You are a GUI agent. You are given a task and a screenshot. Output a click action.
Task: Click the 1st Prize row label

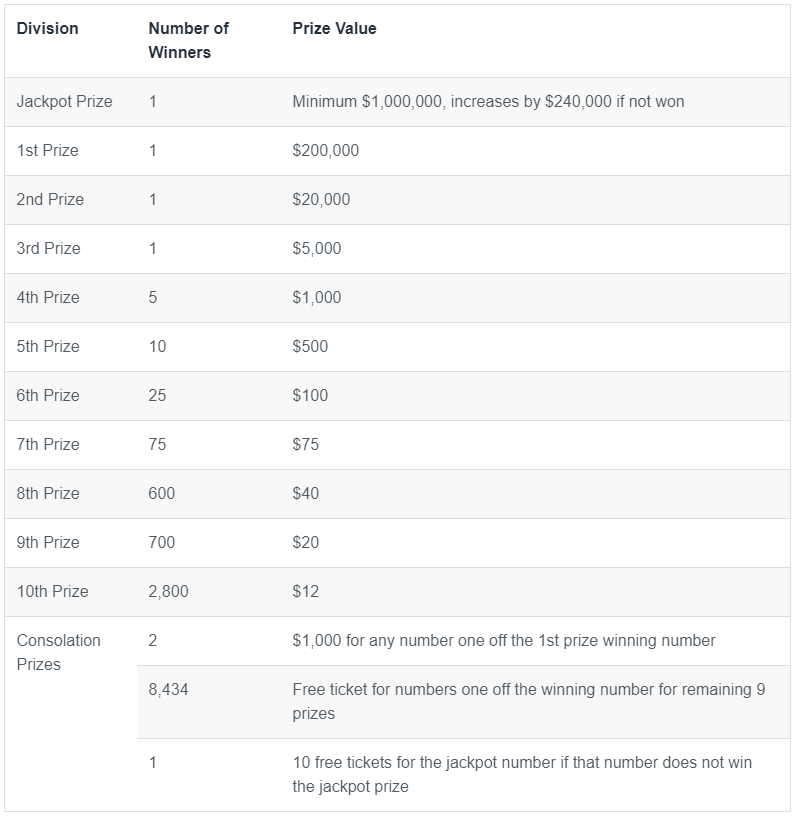coord(47,151)
